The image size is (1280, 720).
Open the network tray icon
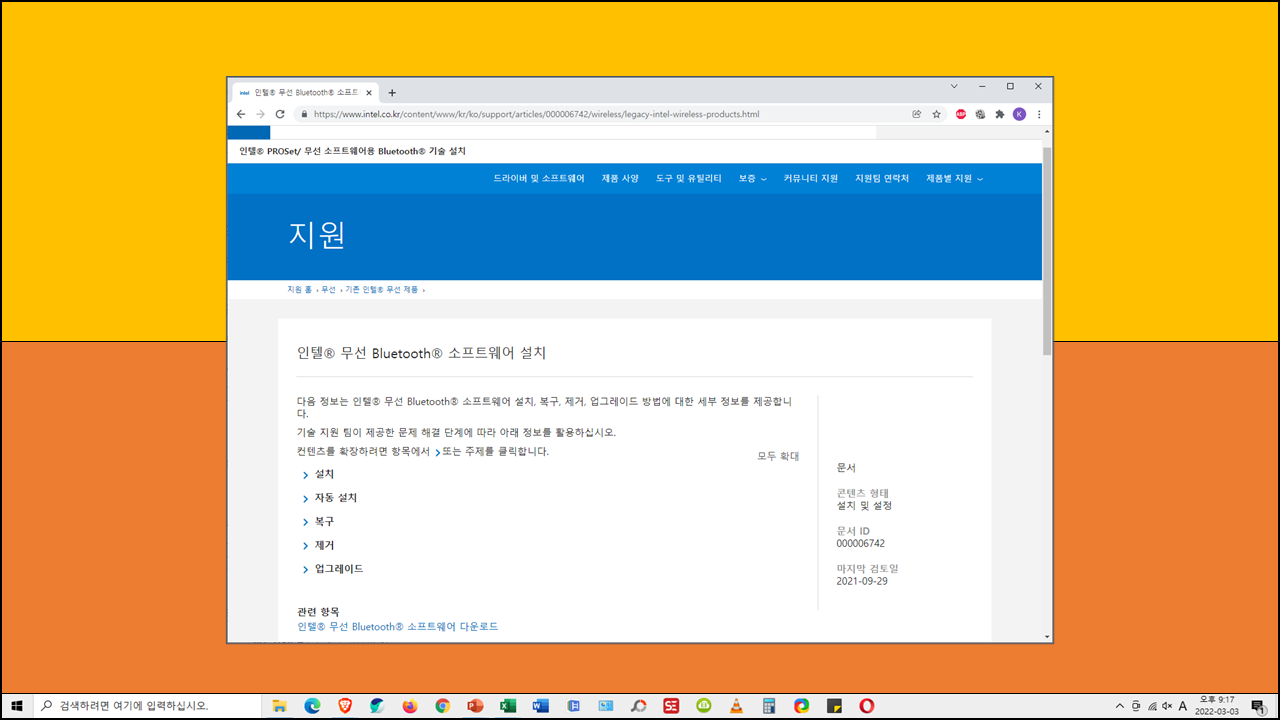click(1152, 706)
